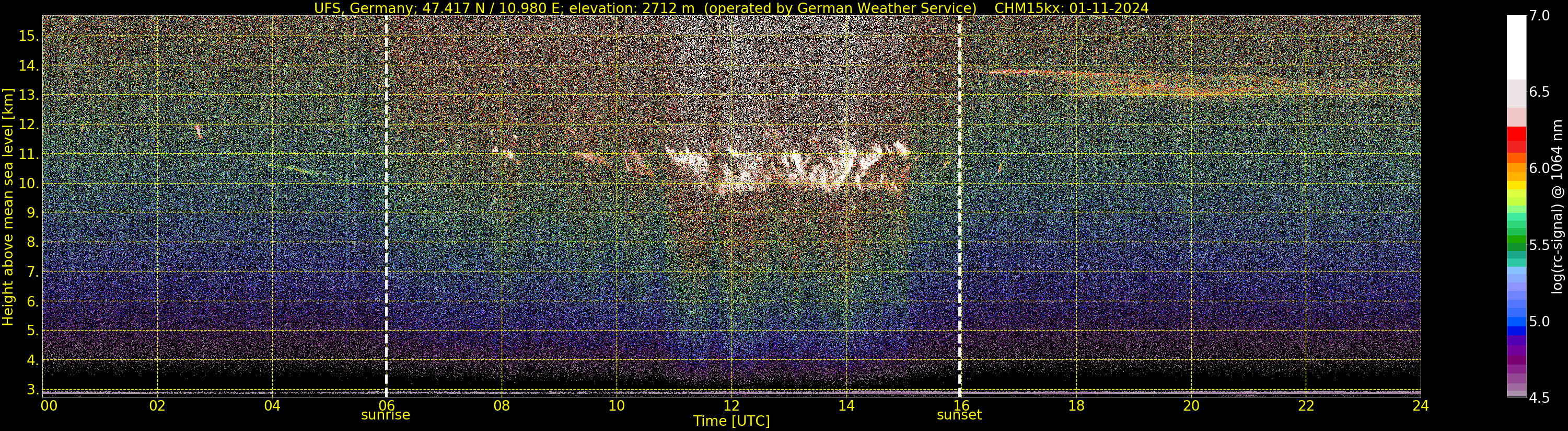Click the "Time [UTC]" axis label
Screen dimensions: 1568x431
tap(731, 421)
